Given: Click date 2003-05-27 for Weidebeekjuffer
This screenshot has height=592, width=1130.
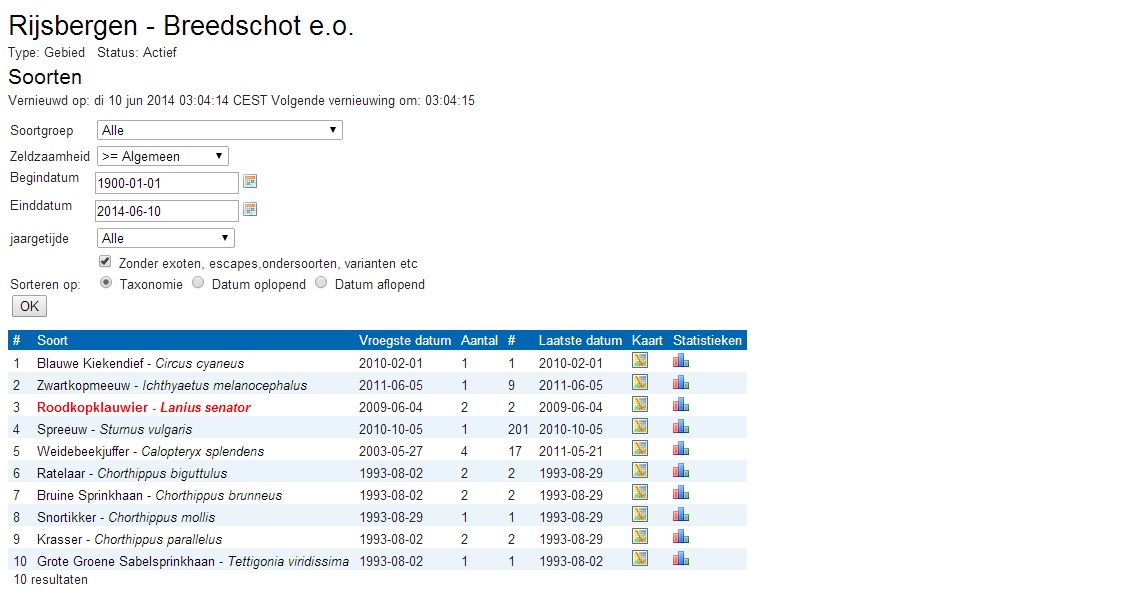Looking at the screenshot, I should [x=391, y=451].
